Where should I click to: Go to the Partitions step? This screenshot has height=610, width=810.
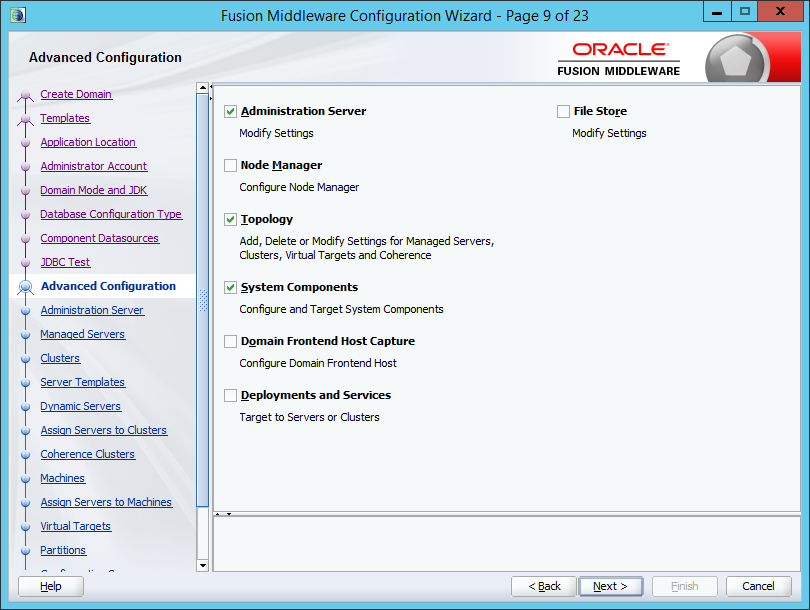(63, 551)
